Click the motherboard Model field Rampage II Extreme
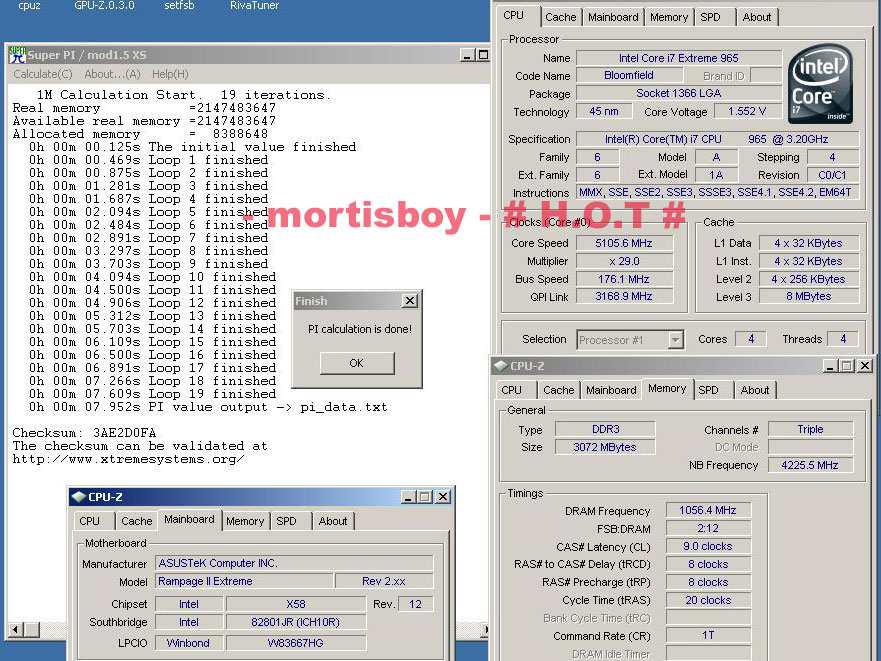 (243, 581)
